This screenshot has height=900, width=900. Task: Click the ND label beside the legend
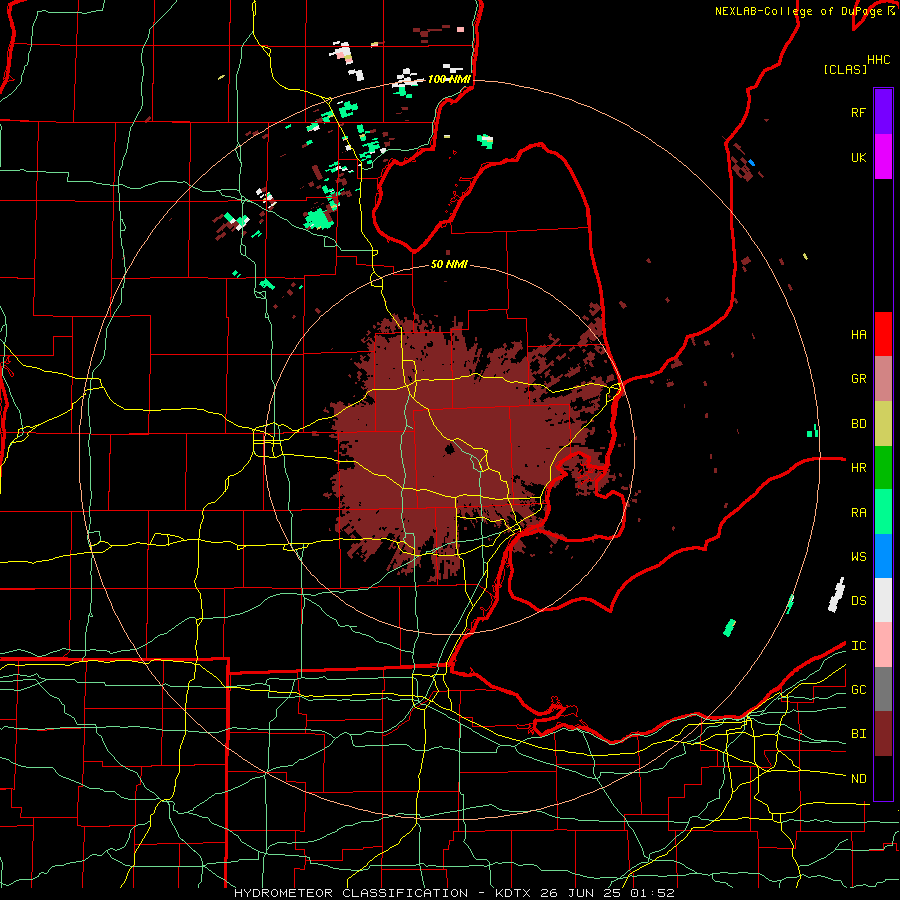[858, 779]
